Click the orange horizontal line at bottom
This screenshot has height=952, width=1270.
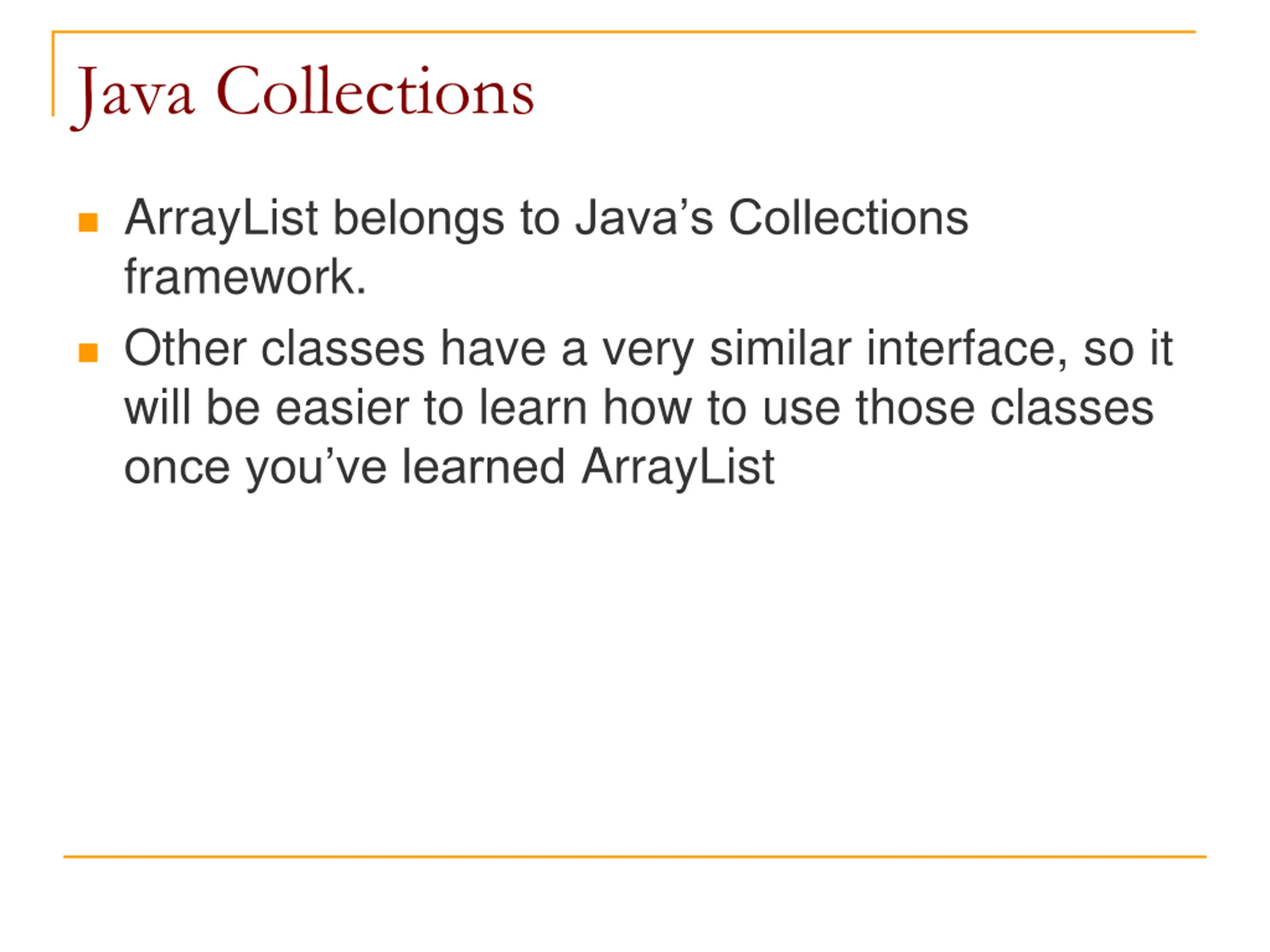[635, 857]
